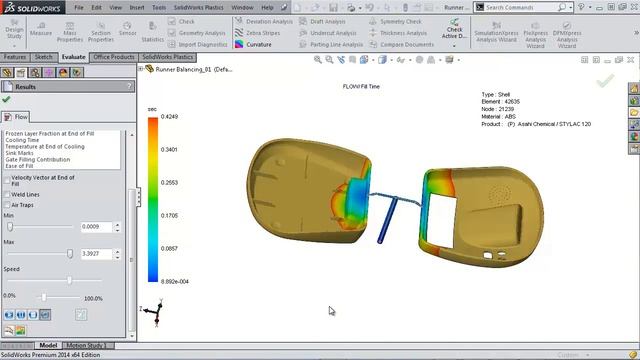This screenshot has height=360, width=640.
Task: Click the Min range slider handle
Action: [10, 227]
